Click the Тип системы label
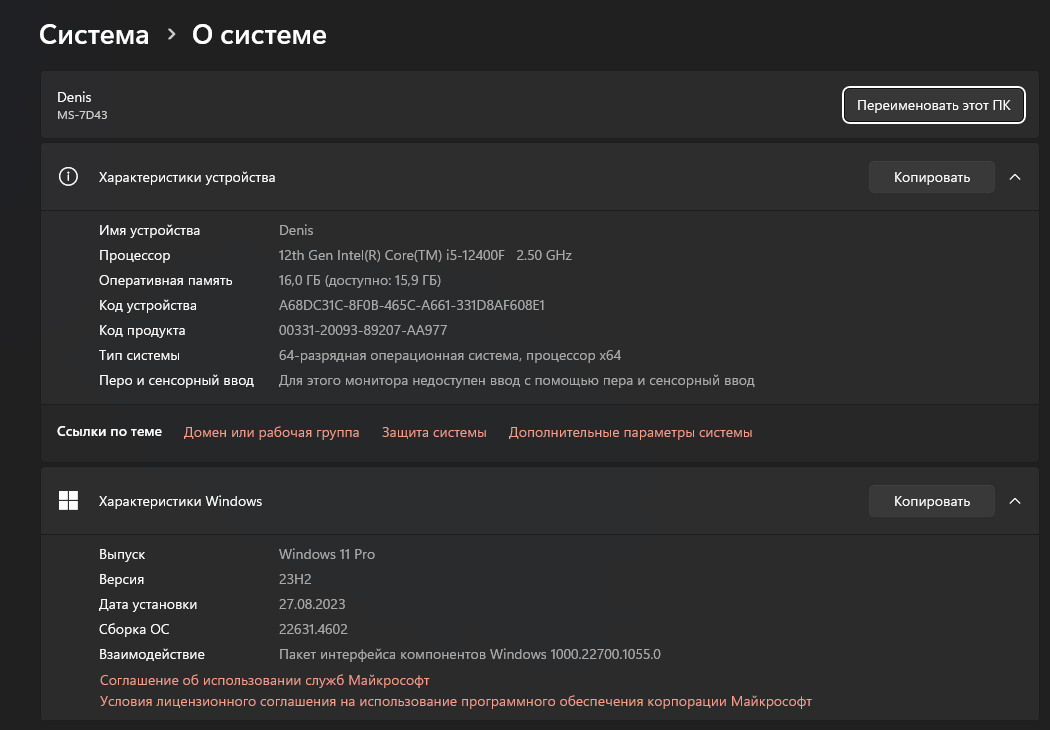The height and width of the screenshot is (730, 1050). [x=139, y=356]
